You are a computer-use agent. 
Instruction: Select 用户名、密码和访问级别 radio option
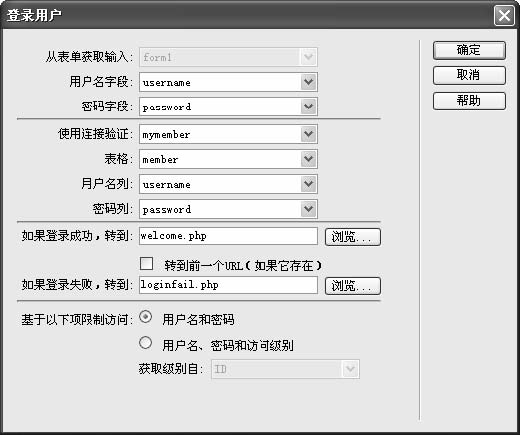[146, 343]
